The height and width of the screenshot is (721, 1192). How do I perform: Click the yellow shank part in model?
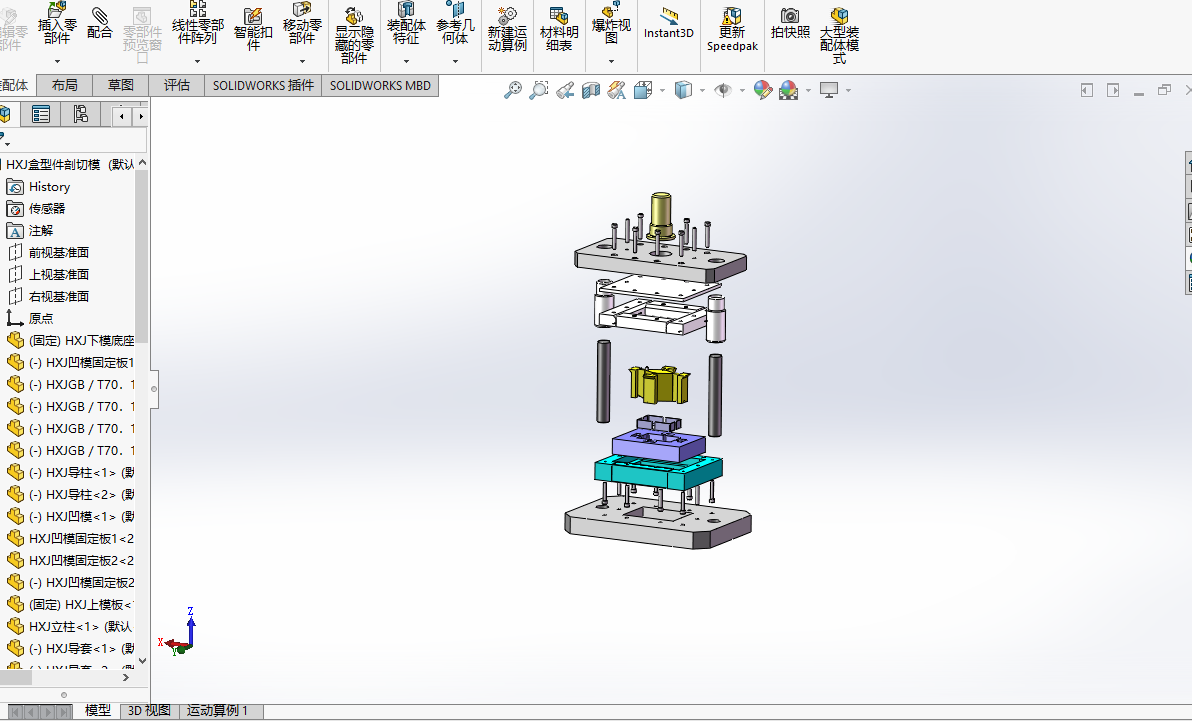661,216
